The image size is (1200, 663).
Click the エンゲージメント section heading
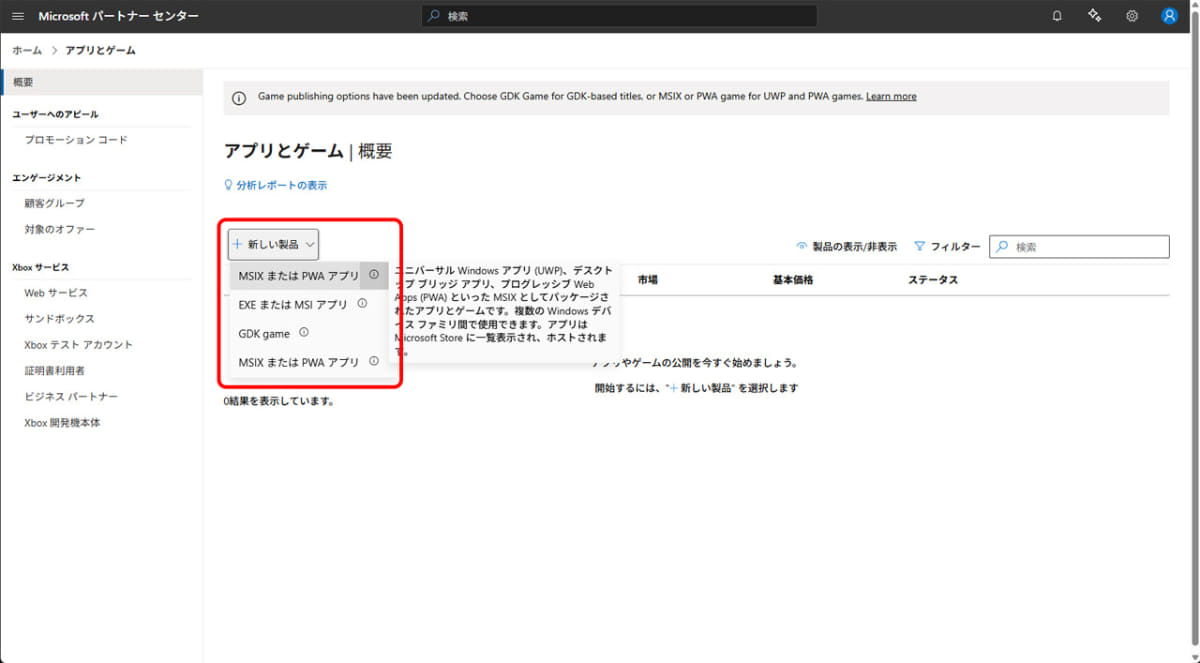(x=46, y=177)
